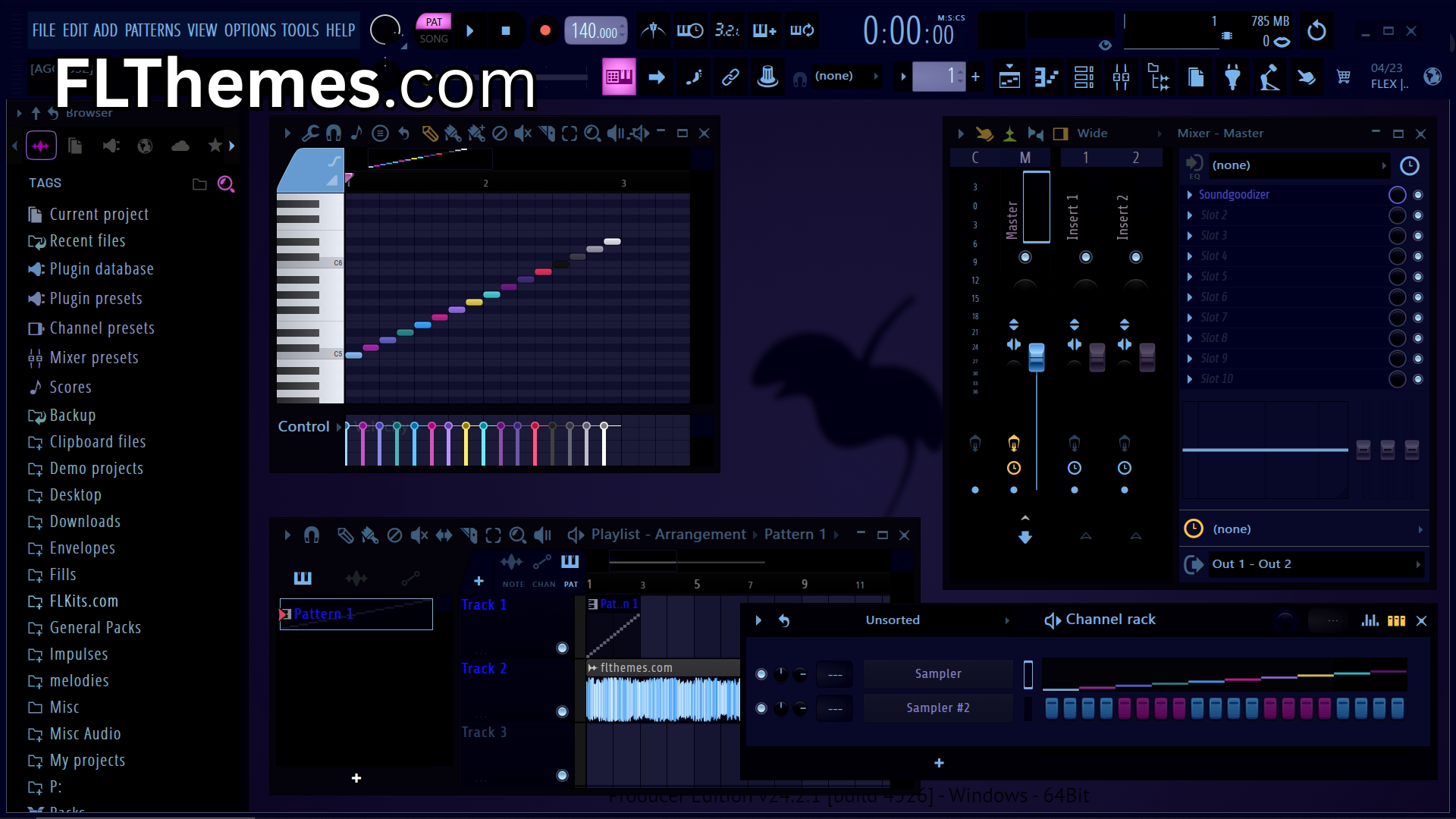Image resolution: width=1456 pixels, height=819 pixels.
Task: Click the tempo 140.000 field
Action: tap(595, 31)
